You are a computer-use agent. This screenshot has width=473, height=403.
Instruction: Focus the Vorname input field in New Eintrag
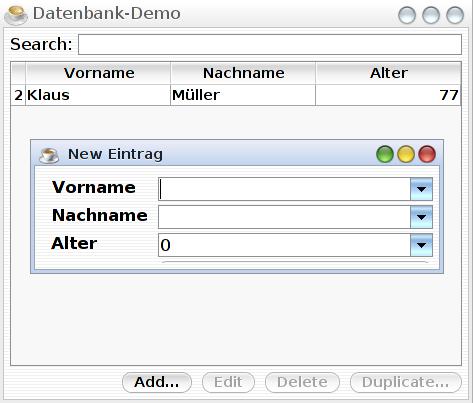[284, 189]
